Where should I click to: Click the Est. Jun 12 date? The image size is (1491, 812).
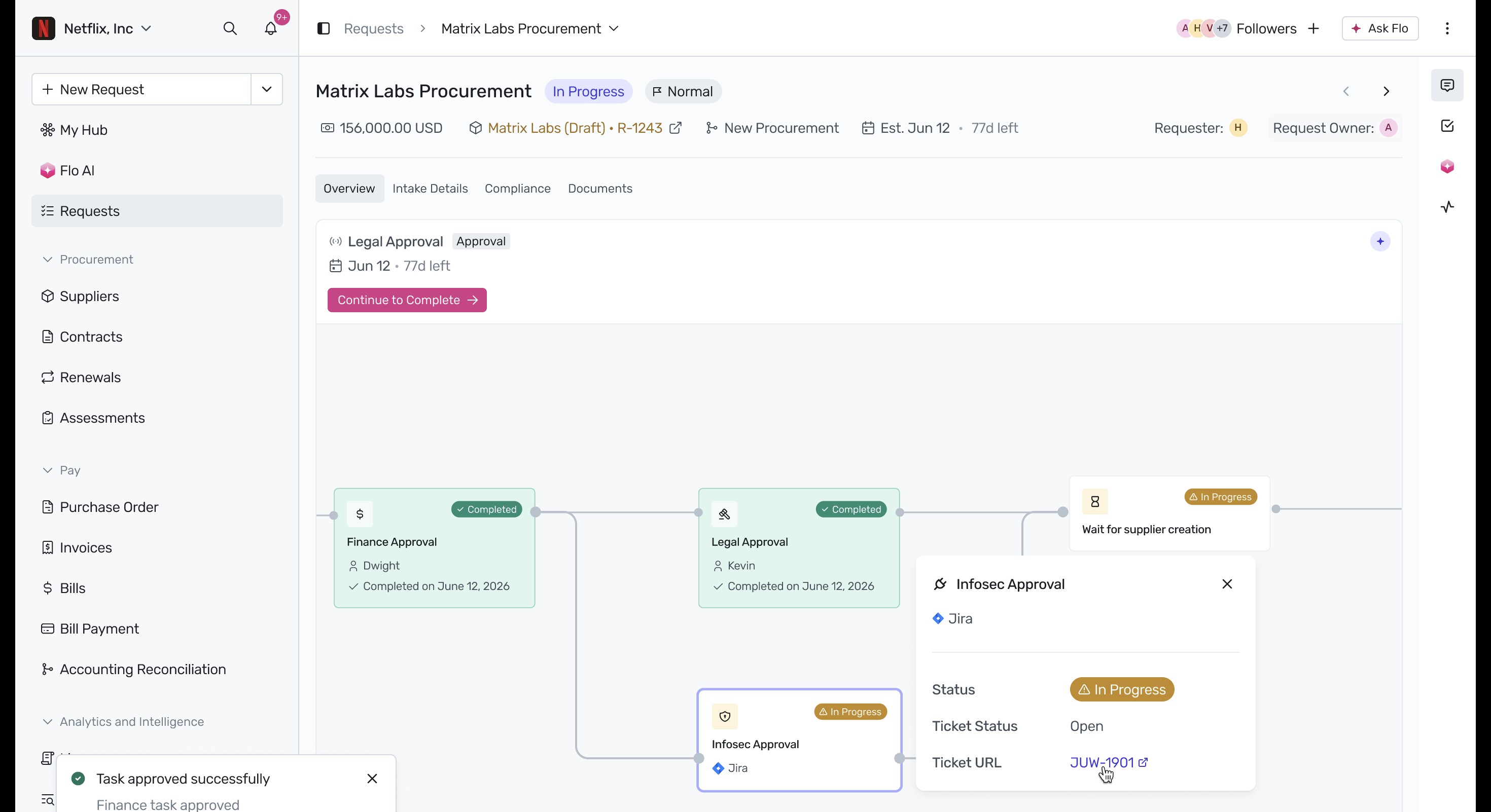(914, 128)
